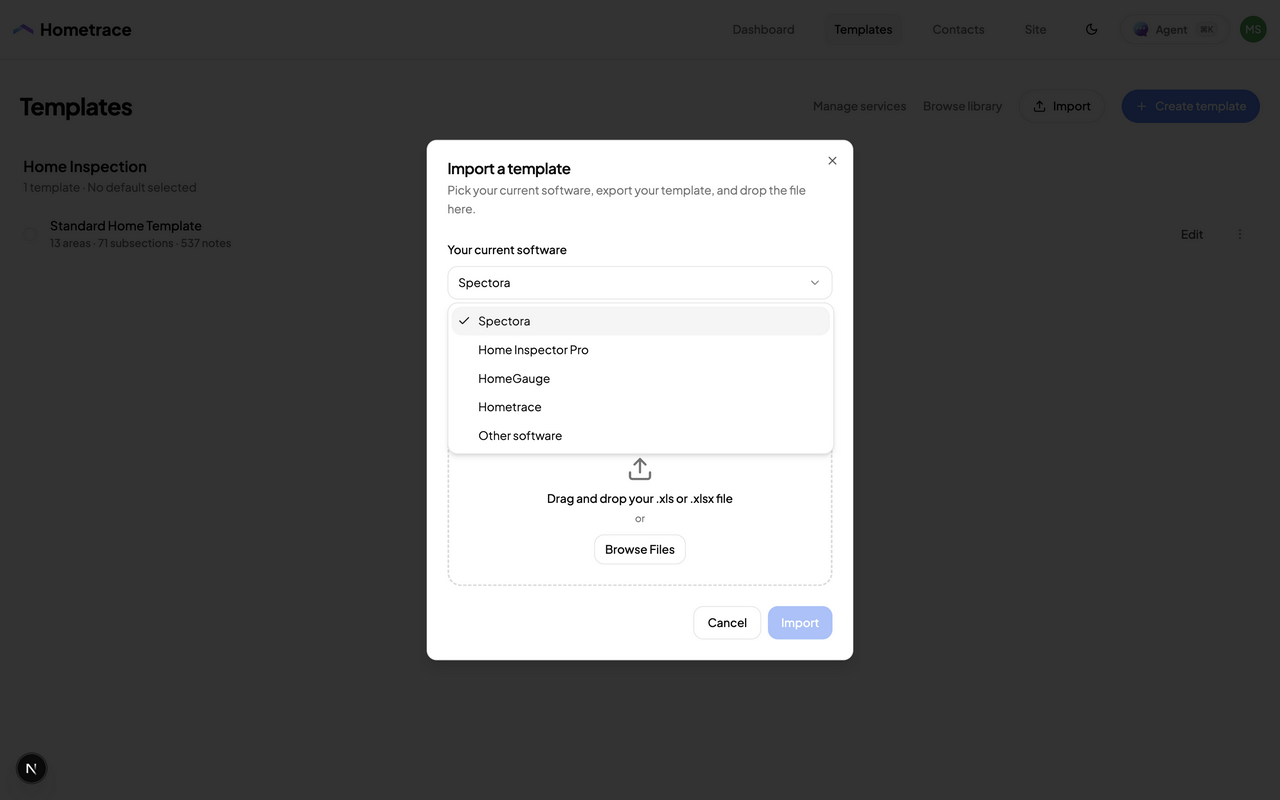Click the "13 areas · 71 subsections · 537 notes" text
Image resolution: width=1280 pixels, height=800 pixels.
coord(140,243)
